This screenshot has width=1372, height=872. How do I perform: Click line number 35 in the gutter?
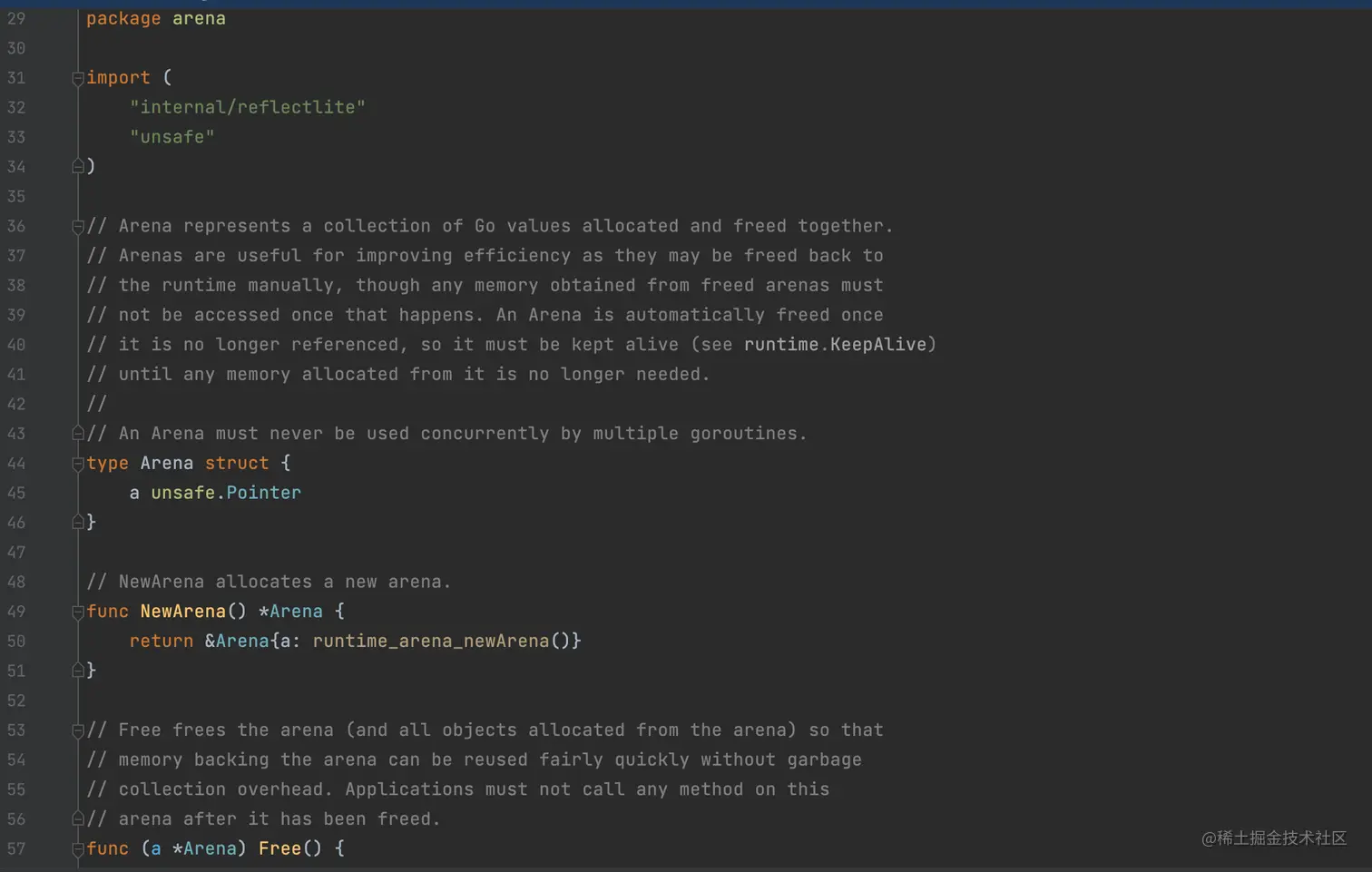[16, 197]
